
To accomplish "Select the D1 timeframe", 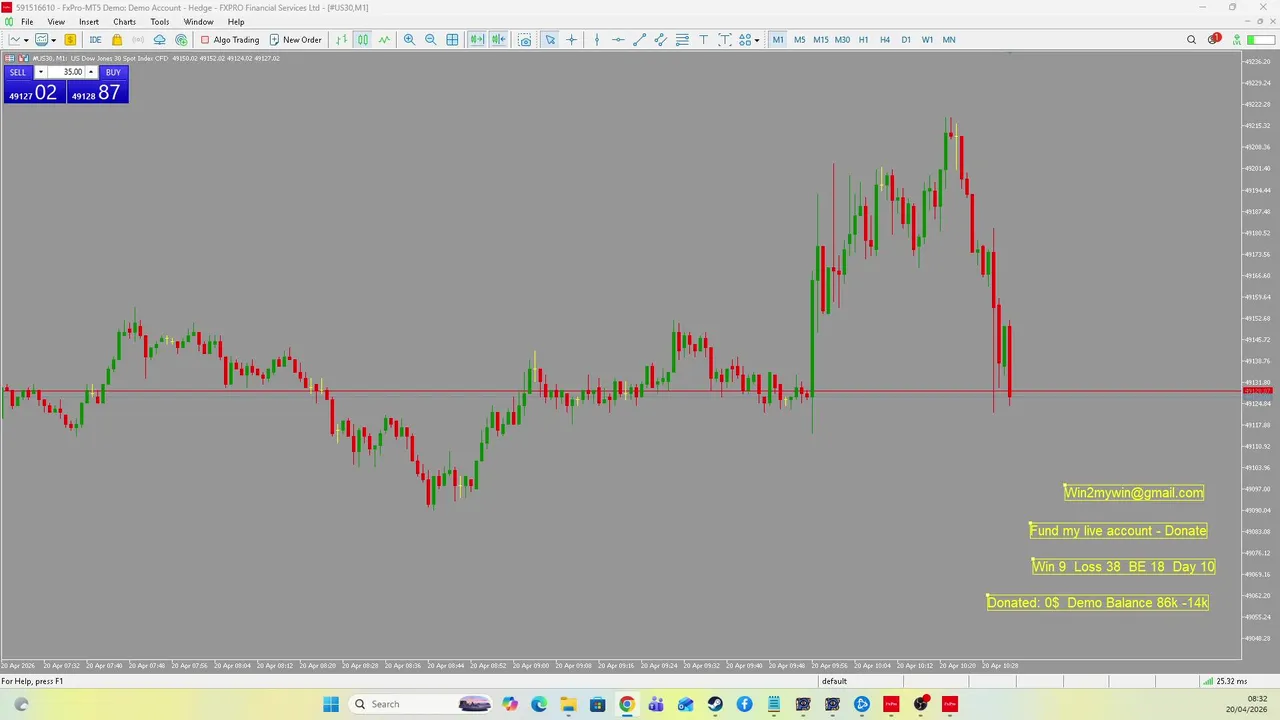I will tap(906, 40).
